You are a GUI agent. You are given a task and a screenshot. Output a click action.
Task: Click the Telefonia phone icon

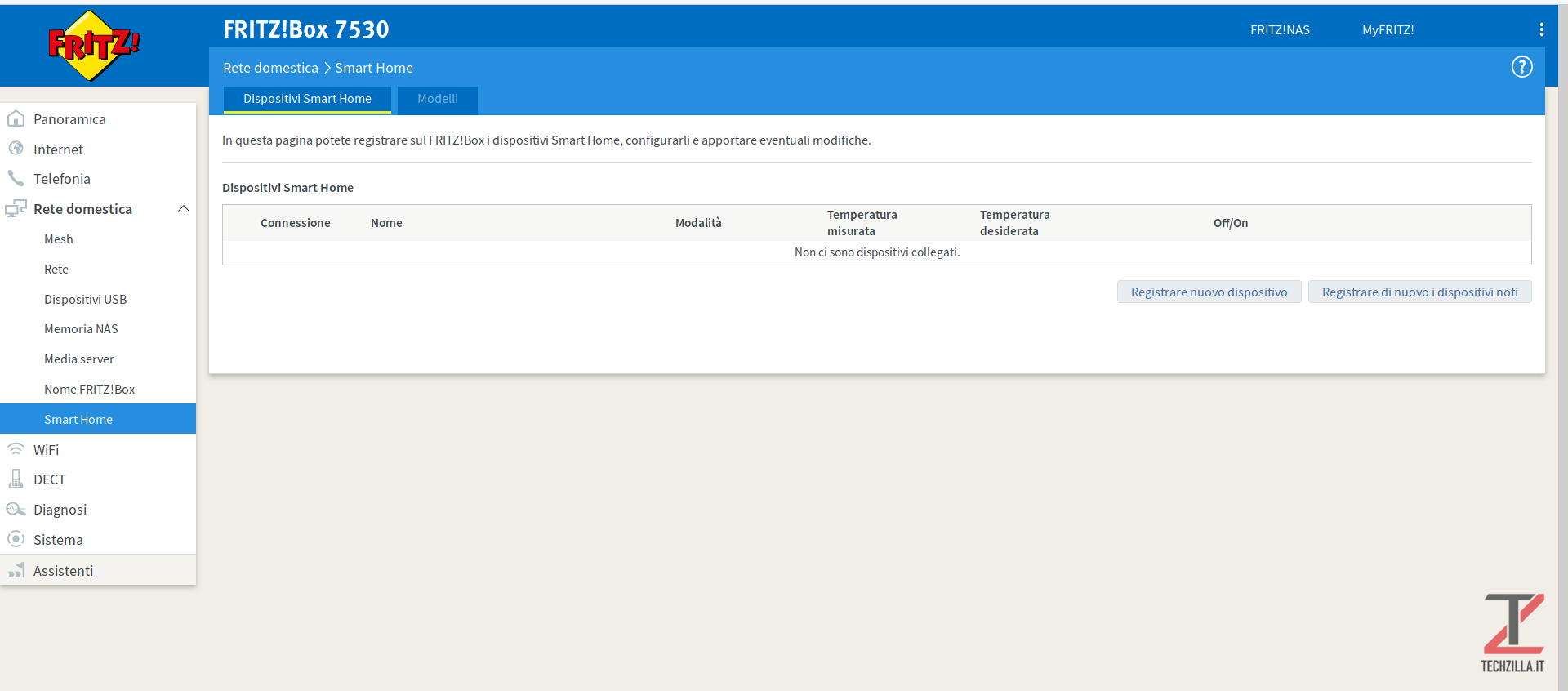click(16, 178)
